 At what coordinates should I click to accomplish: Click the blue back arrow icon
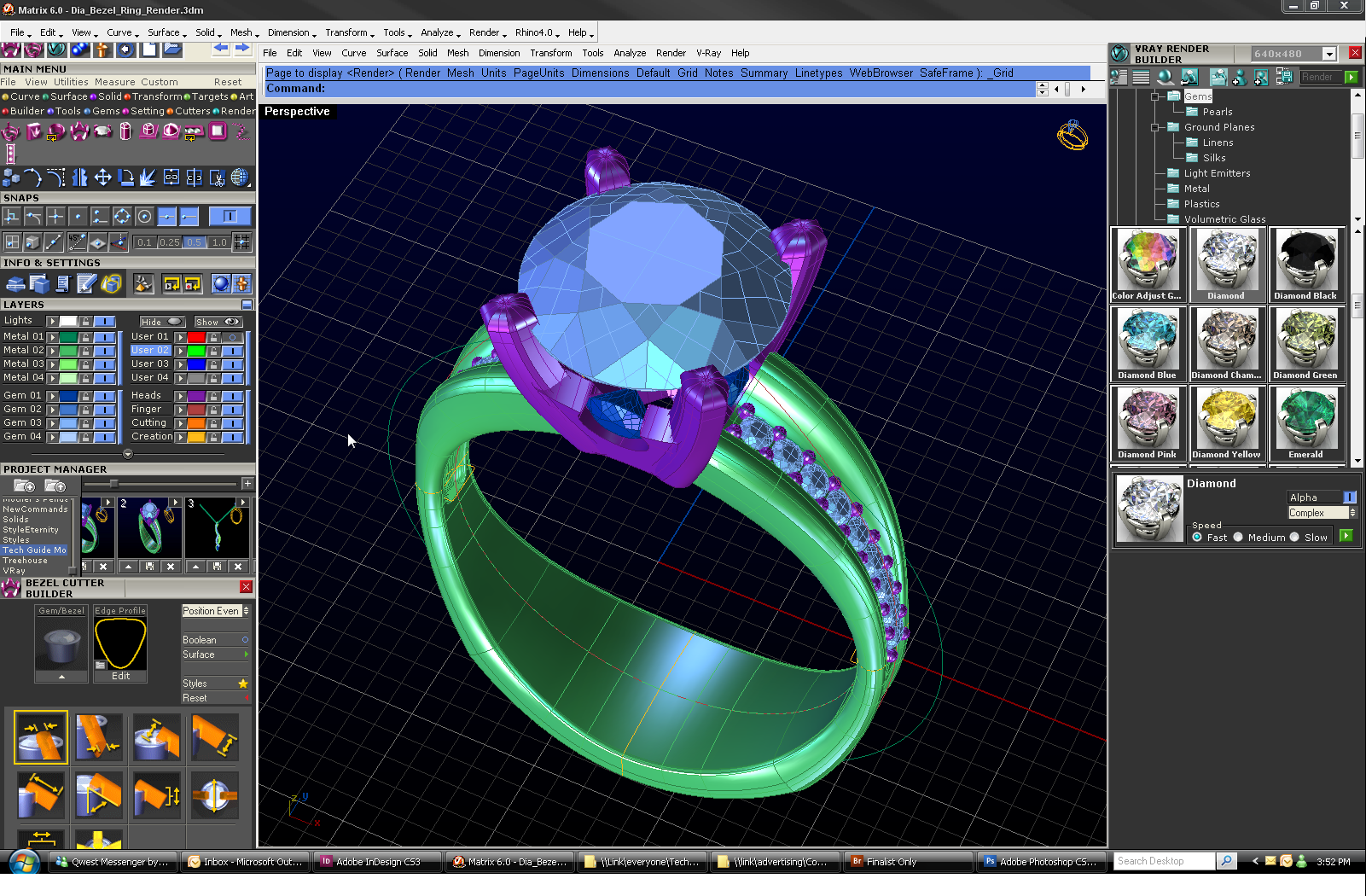point(221,48)
